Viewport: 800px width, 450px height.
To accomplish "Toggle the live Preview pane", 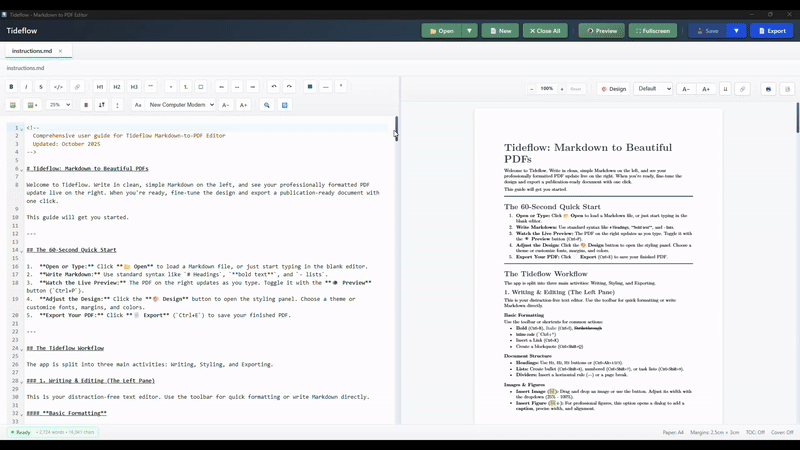I will [601, 31].
